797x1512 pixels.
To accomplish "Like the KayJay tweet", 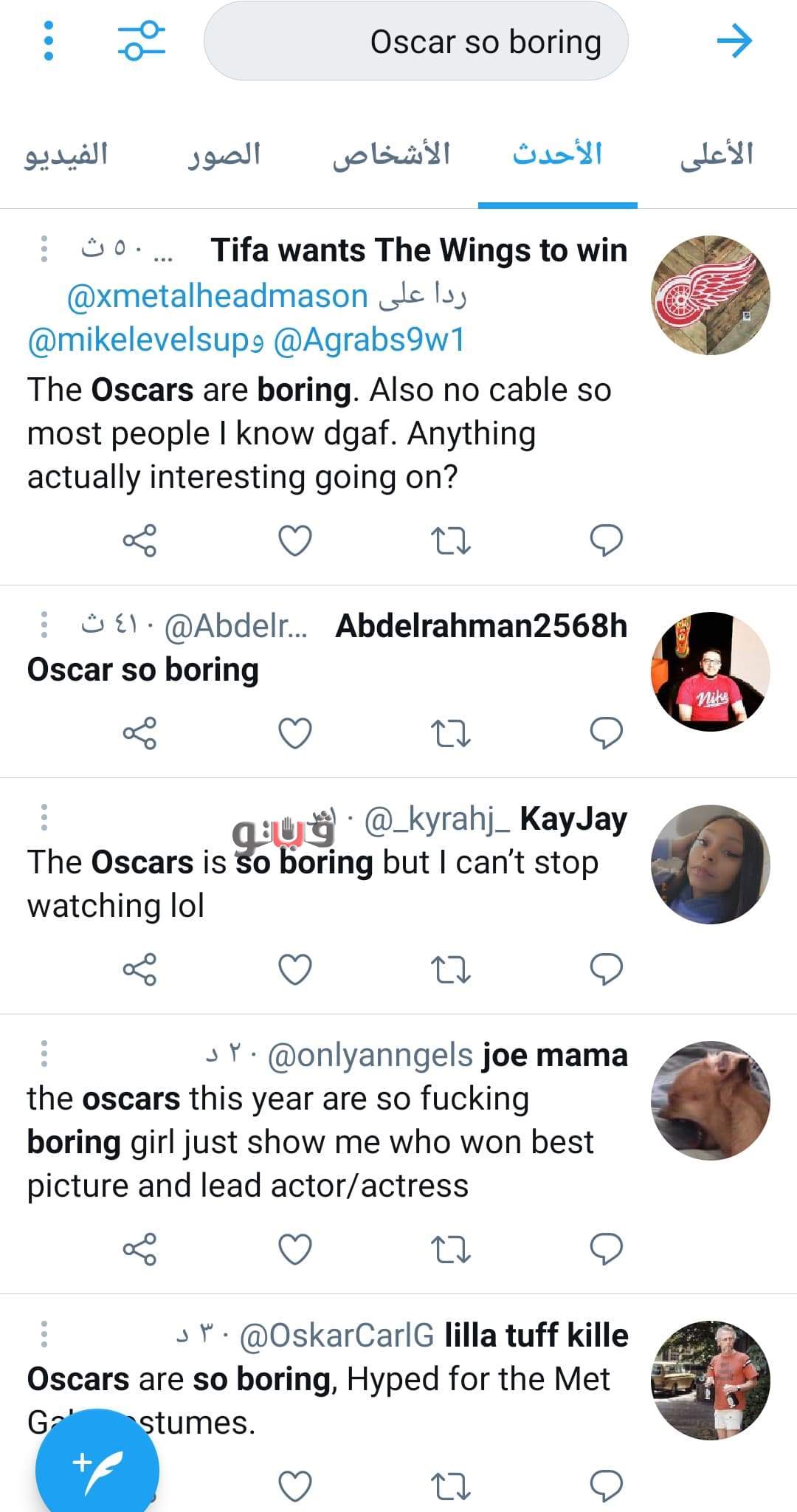I will click(294, 969).
